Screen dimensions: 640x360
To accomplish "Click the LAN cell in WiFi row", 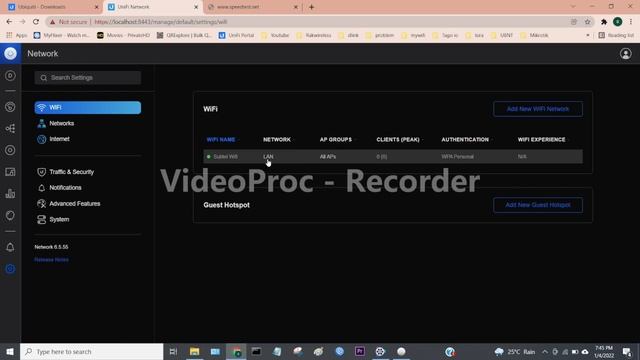I will click(268, 157).
